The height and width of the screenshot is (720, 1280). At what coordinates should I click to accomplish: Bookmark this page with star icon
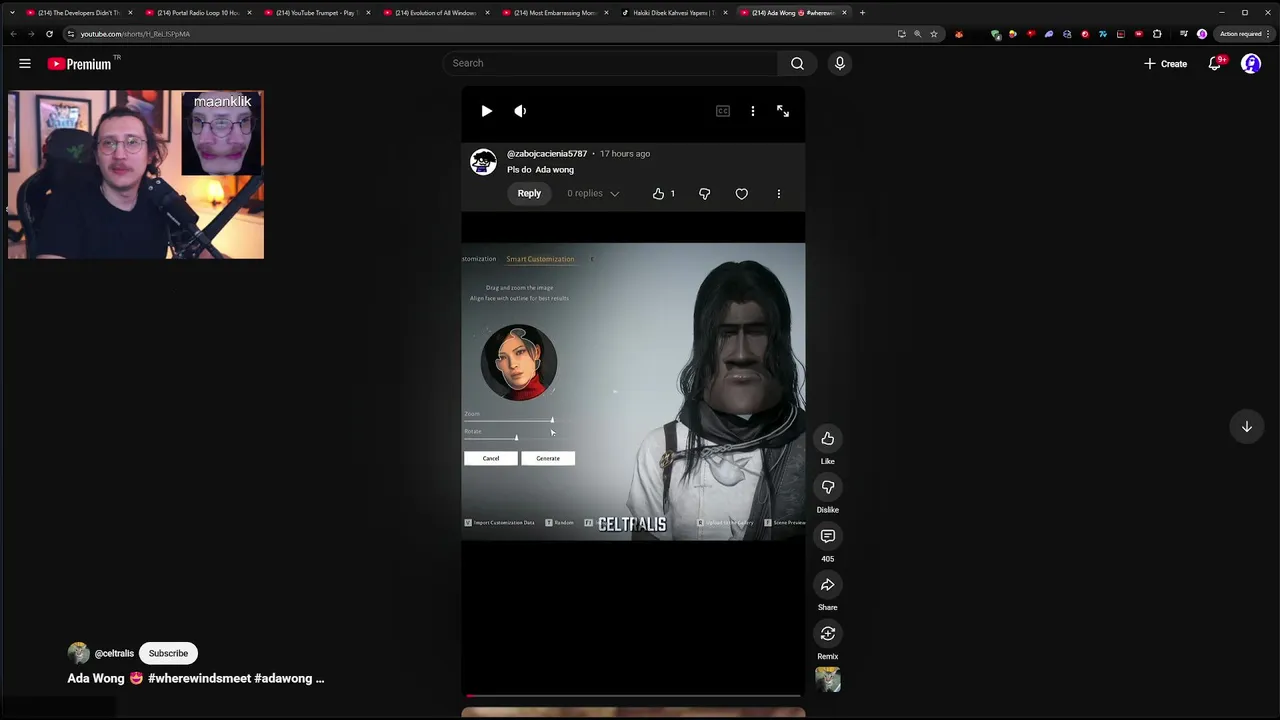tap(934, 34)
